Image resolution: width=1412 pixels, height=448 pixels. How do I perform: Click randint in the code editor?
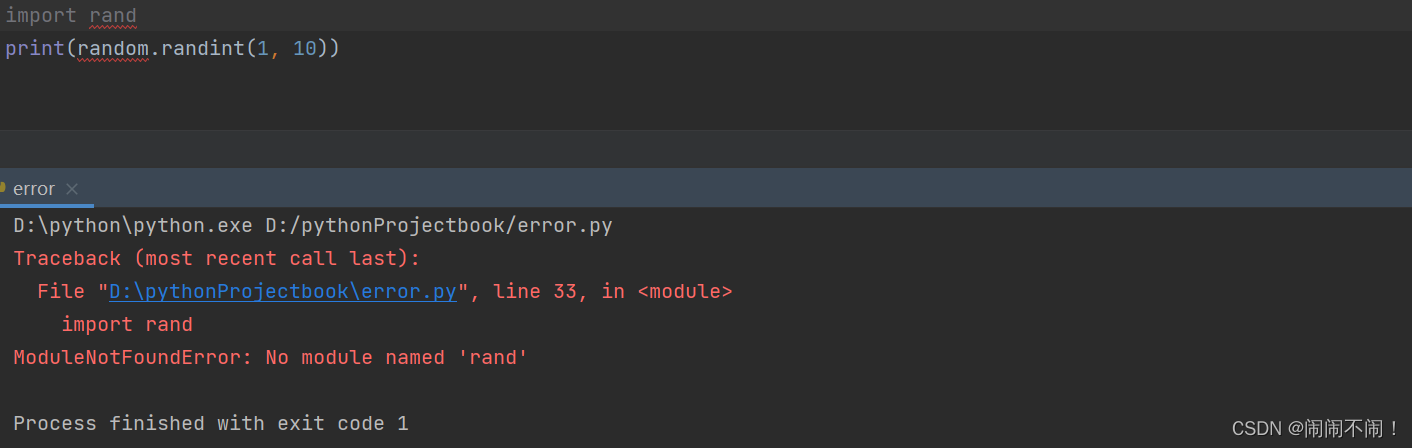point(201,48)
